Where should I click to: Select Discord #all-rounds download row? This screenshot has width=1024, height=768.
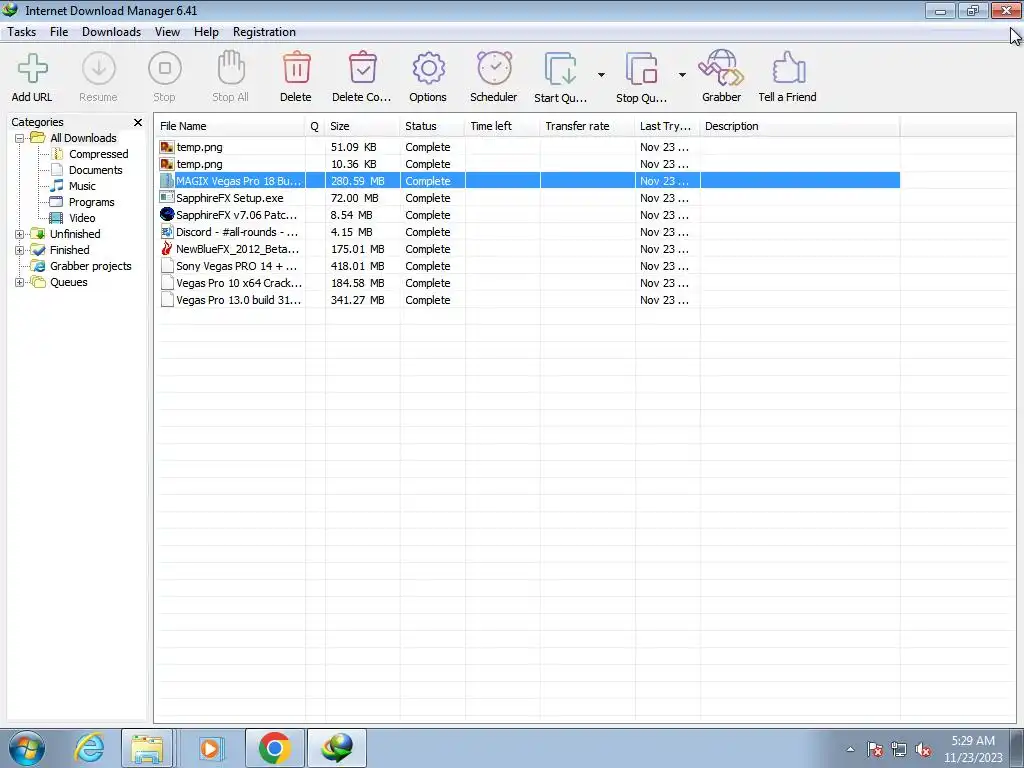click(x=528, y=232)
